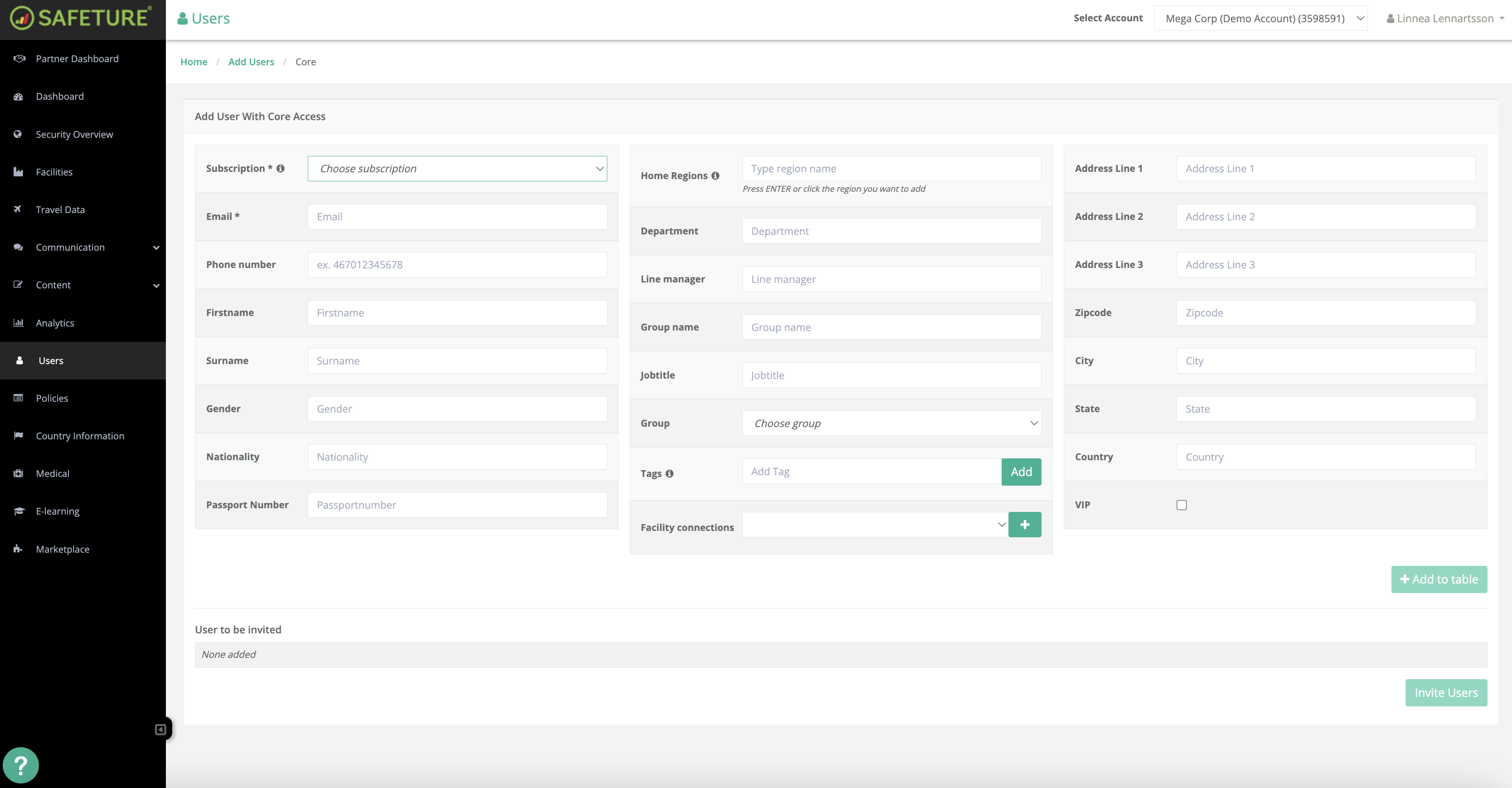Viewport: 1512px width, 788px height.
Task: Click the Security Overview globe icon
Action: point(18,135)
